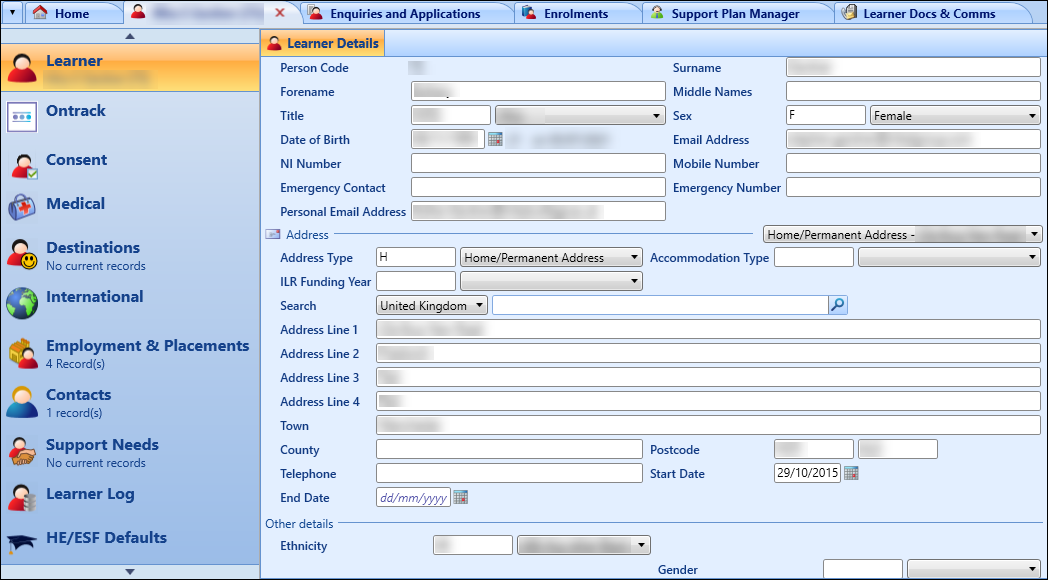Click the address search magnifier icon

click(837, 306)
